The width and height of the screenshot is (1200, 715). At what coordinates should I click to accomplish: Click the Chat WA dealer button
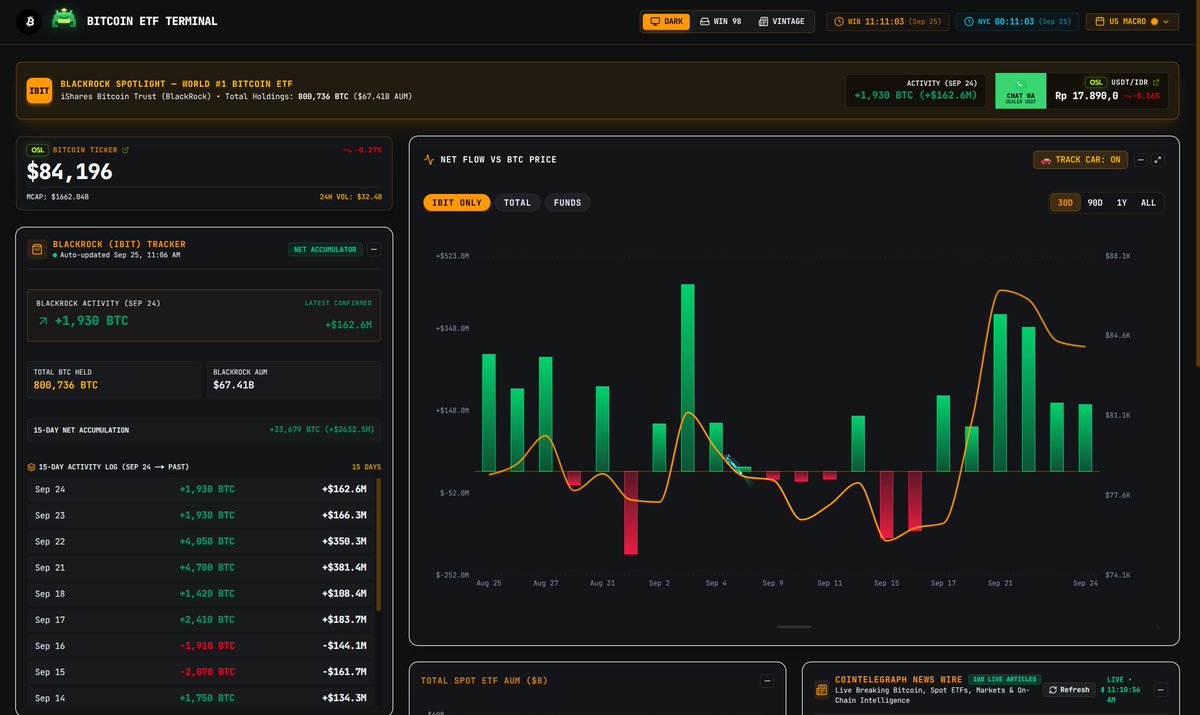(x=1021, y=91)
